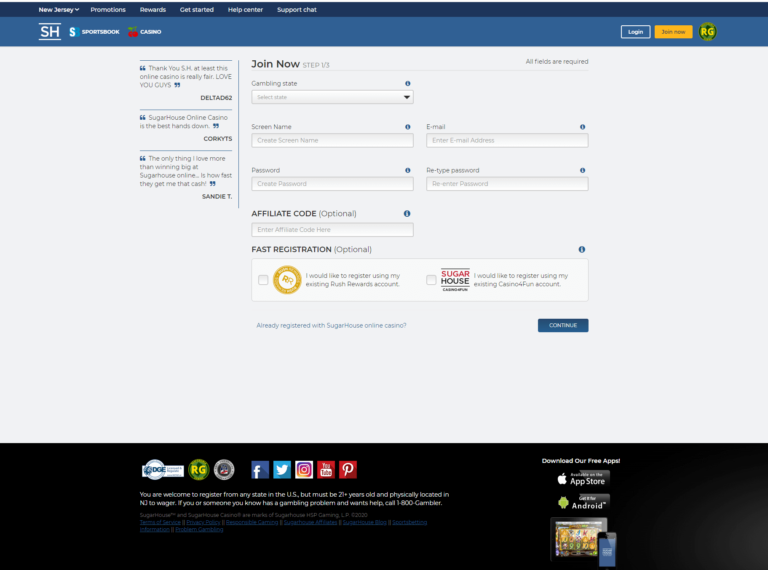Click the footer RG badge

(198, 470)
